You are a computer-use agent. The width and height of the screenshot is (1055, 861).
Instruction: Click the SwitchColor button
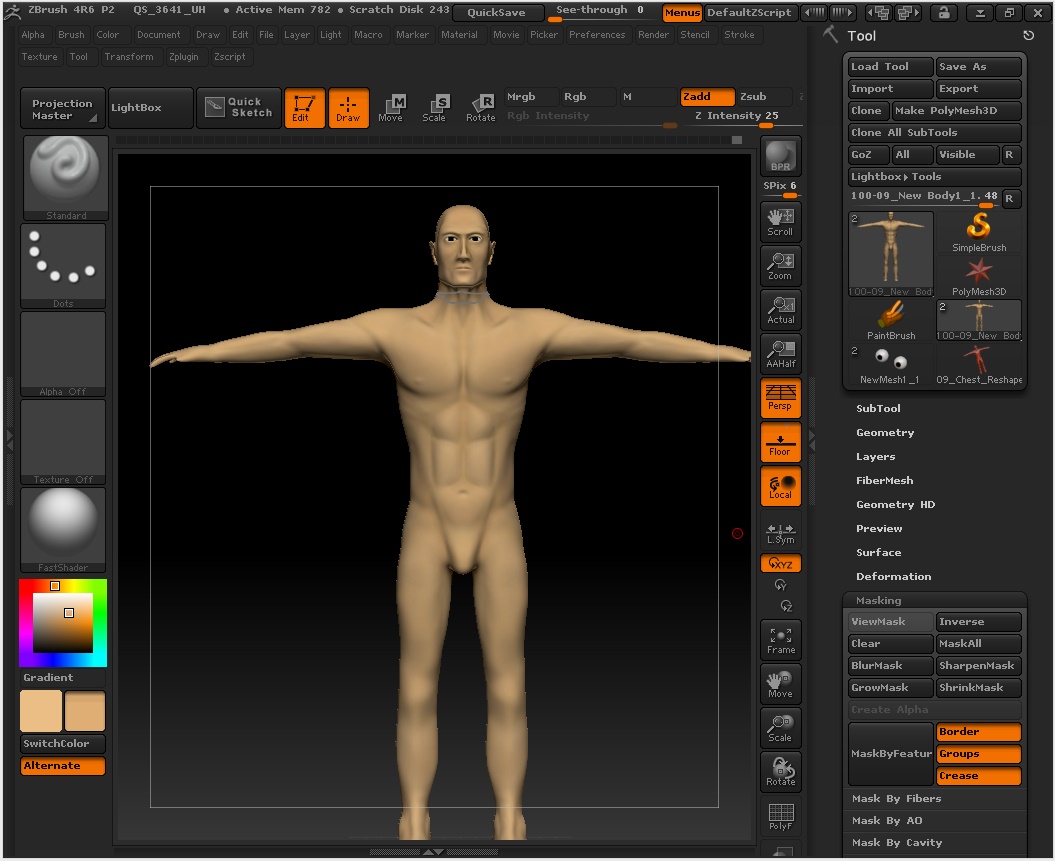(63, 743)
